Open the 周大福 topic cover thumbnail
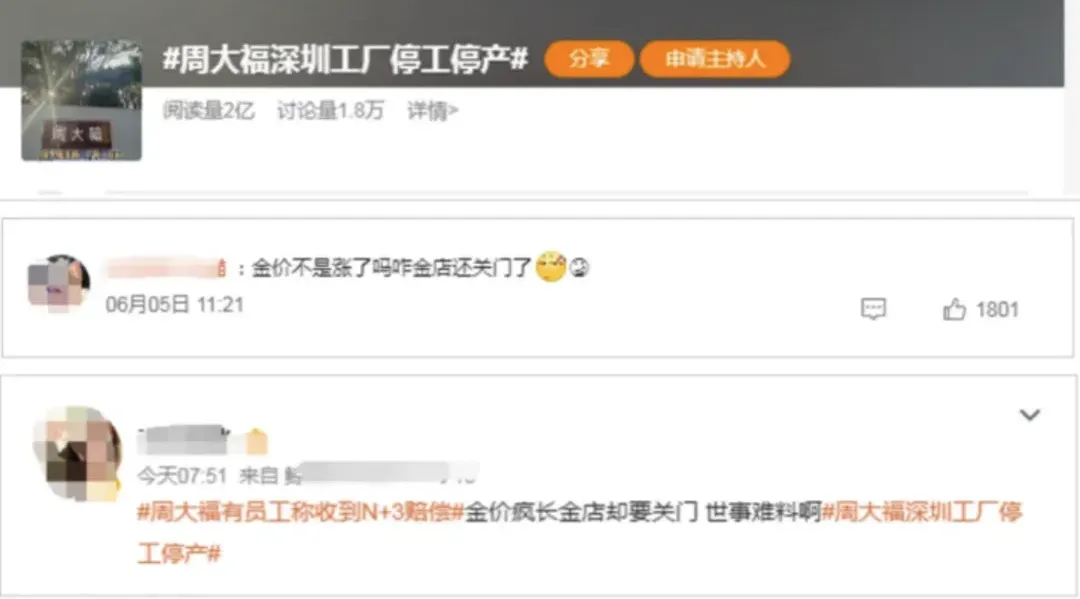The height and width of the screenshot is (599, 1080). 81,101
